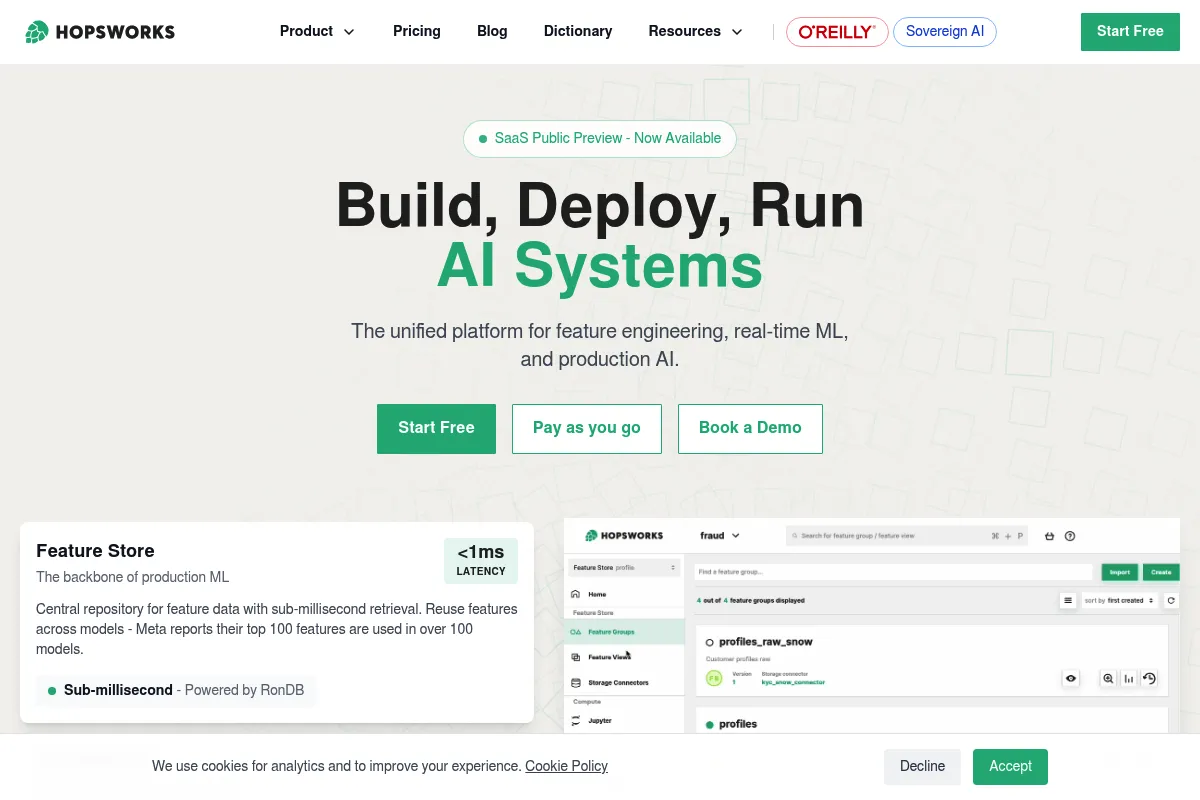Click the SaaS Public Preview announcement pill
The image size is (1200, 800).
point(600,139)
